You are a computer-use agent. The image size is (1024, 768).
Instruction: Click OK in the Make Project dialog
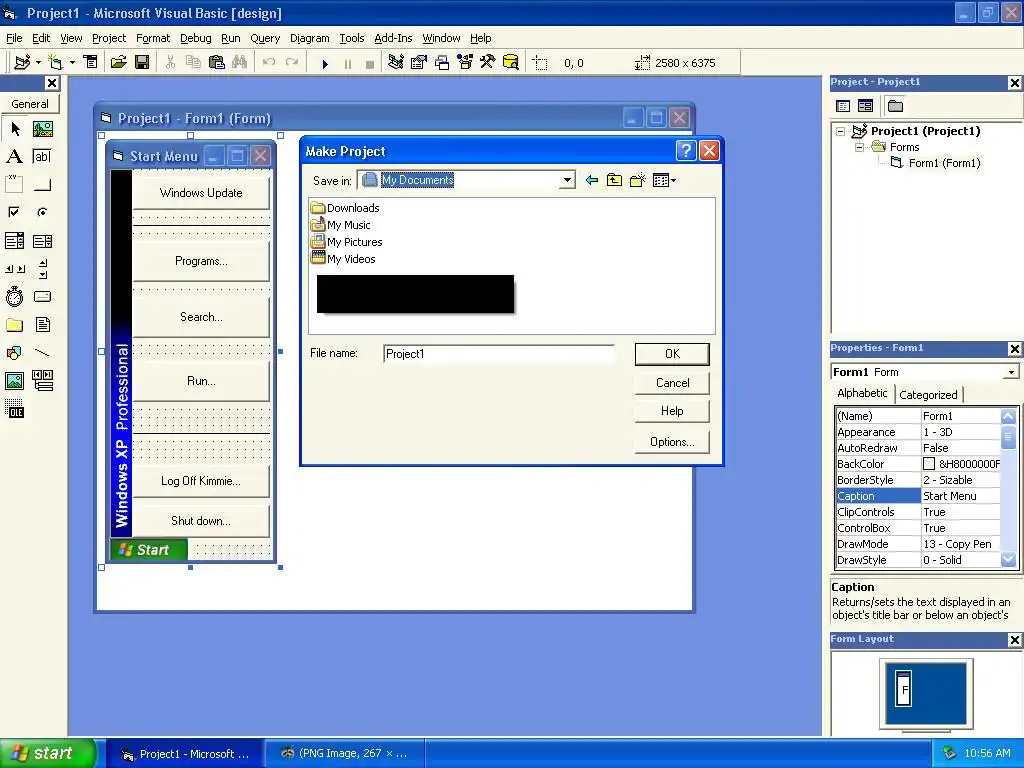[672, 354]
